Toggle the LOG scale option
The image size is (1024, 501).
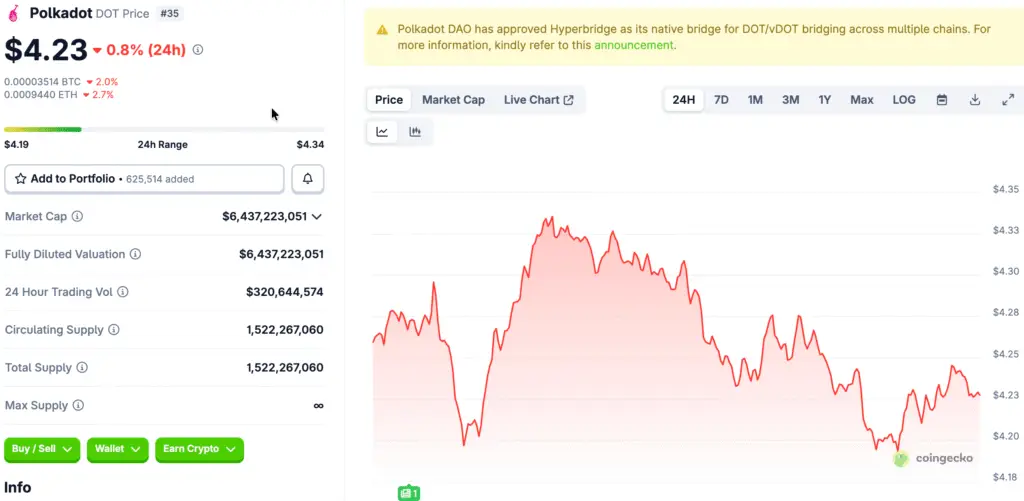pos(904,100)
